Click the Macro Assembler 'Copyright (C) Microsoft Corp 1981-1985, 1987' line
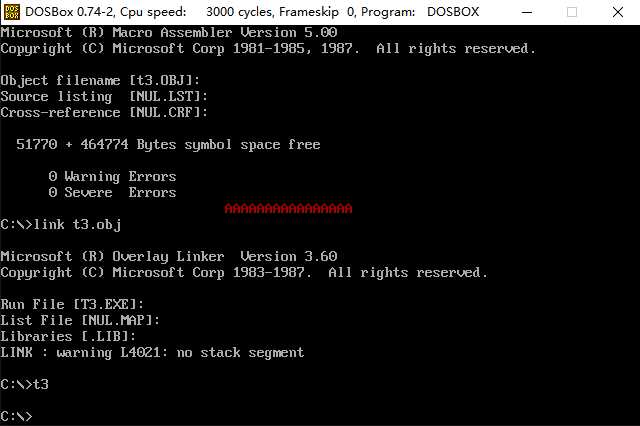This screenshot has height=426, width=640. coord(268,49)
